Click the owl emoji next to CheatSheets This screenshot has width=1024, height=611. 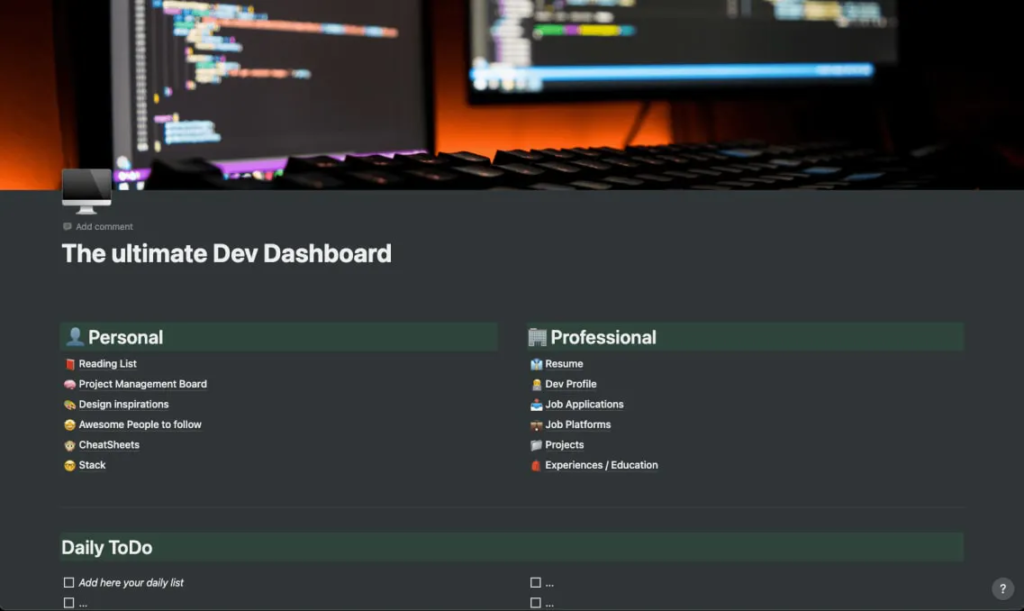pyautogui.click(x=68, y=444)
